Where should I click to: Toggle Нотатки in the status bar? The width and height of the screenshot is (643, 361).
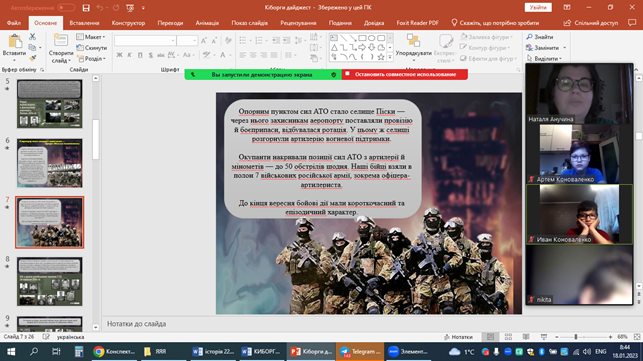coord(458,337)
